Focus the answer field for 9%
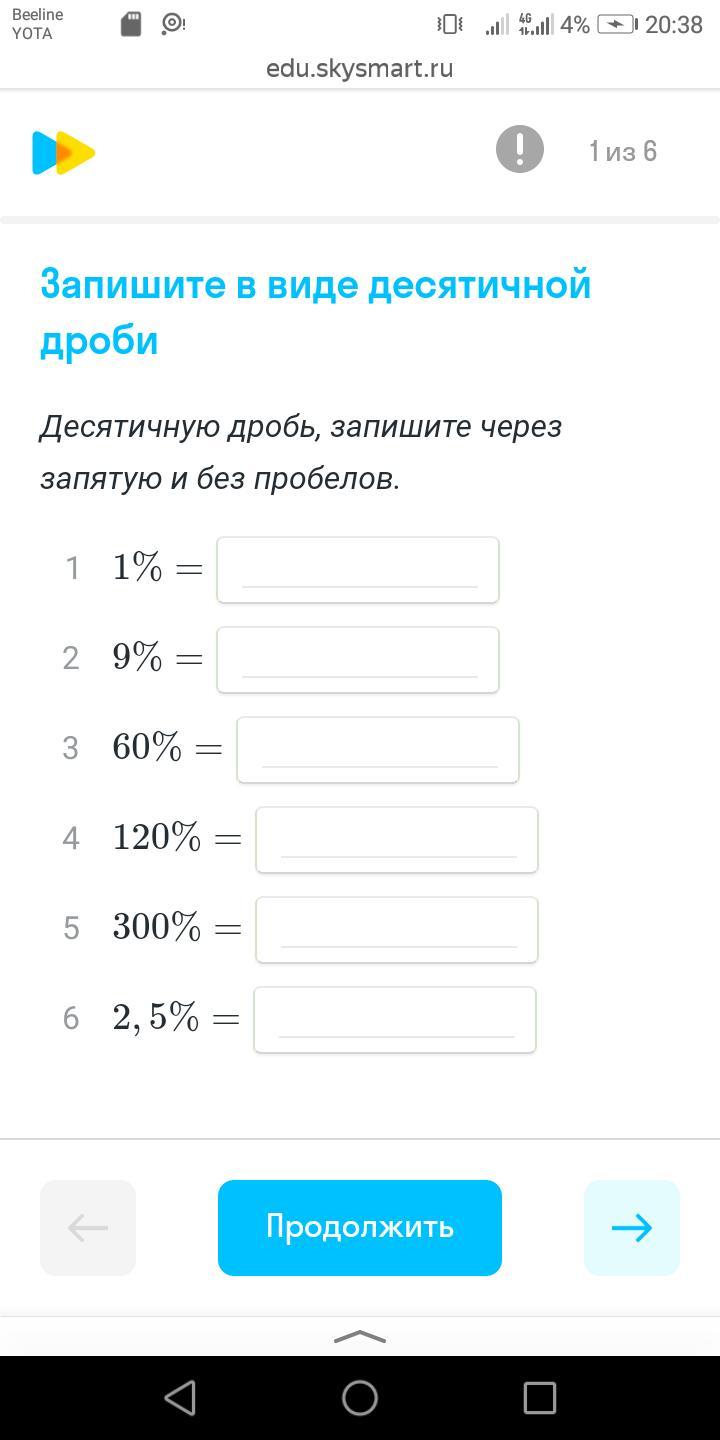This screenshot has height=1440, width=720. tap(358, 660)
